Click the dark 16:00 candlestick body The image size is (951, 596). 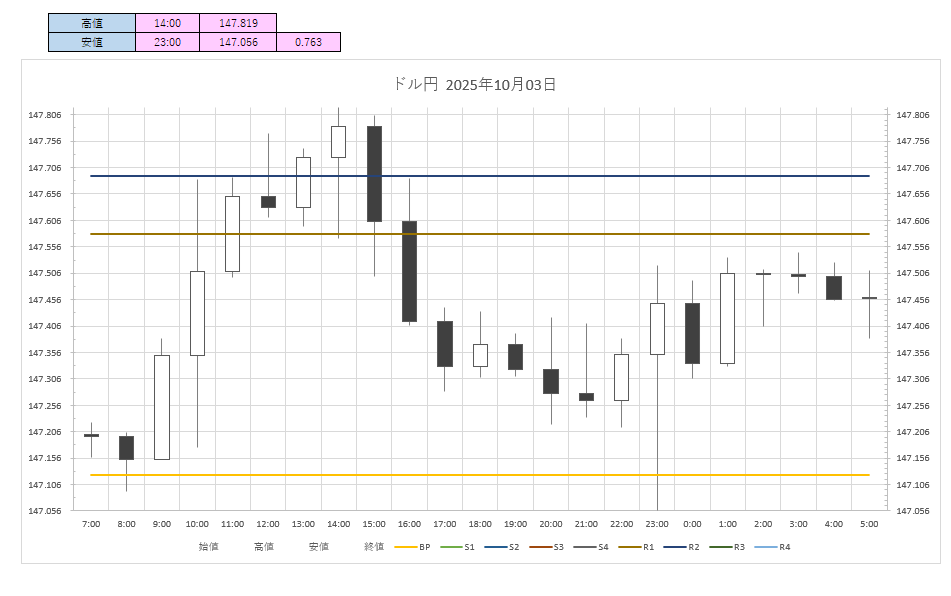pos(409,271)
